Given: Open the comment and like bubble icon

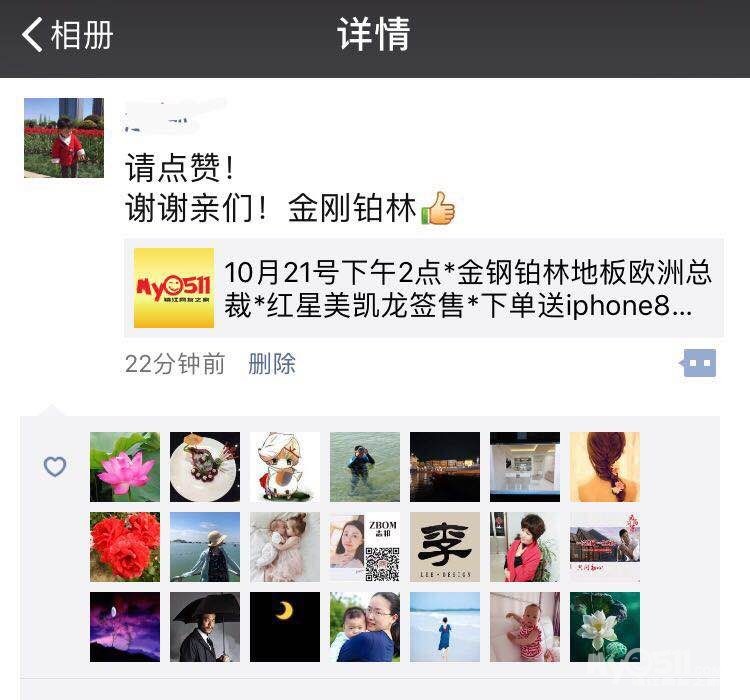Looking at the screenshot, I should click(698, 363).
